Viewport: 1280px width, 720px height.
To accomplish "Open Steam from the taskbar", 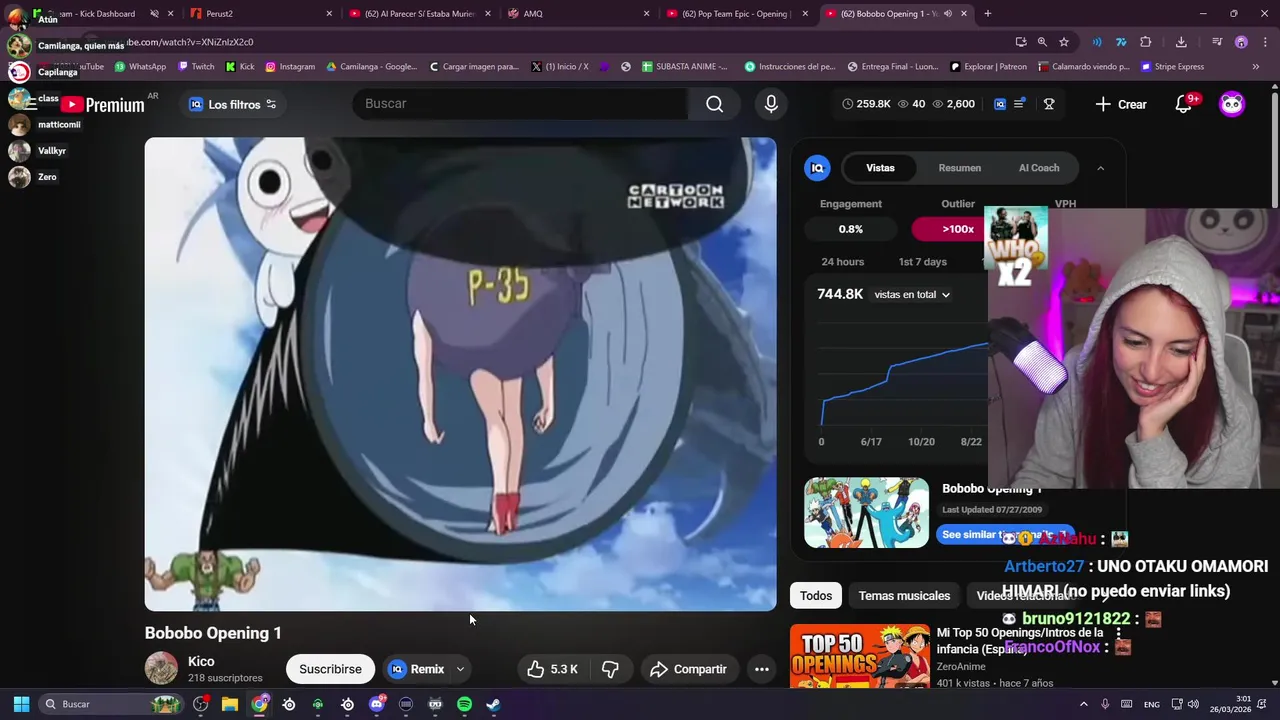I will tap(493, 704).
